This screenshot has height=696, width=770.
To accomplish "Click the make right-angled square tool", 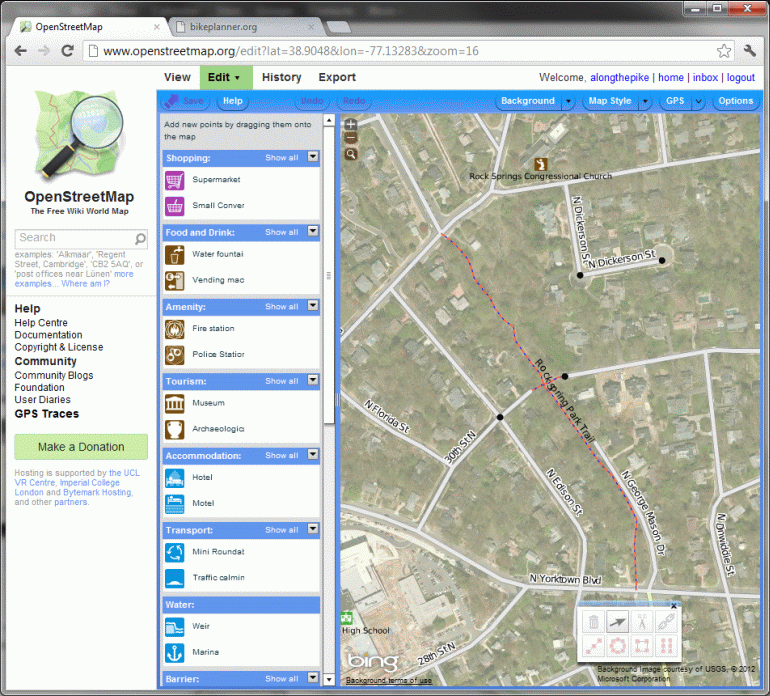I will coord(641,645).
